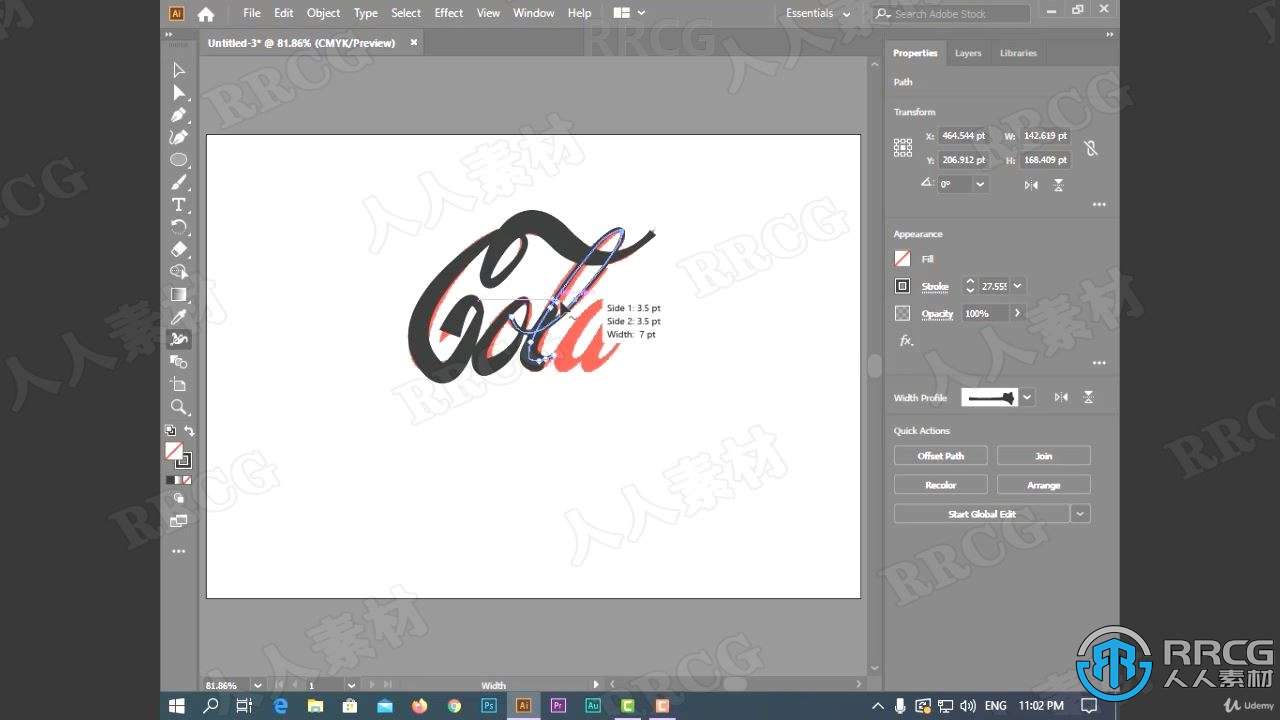Reset to default fill and stroke
The width and height of the screenshot is (1280, 720).
pyautogui.click(x=170, y=431)
